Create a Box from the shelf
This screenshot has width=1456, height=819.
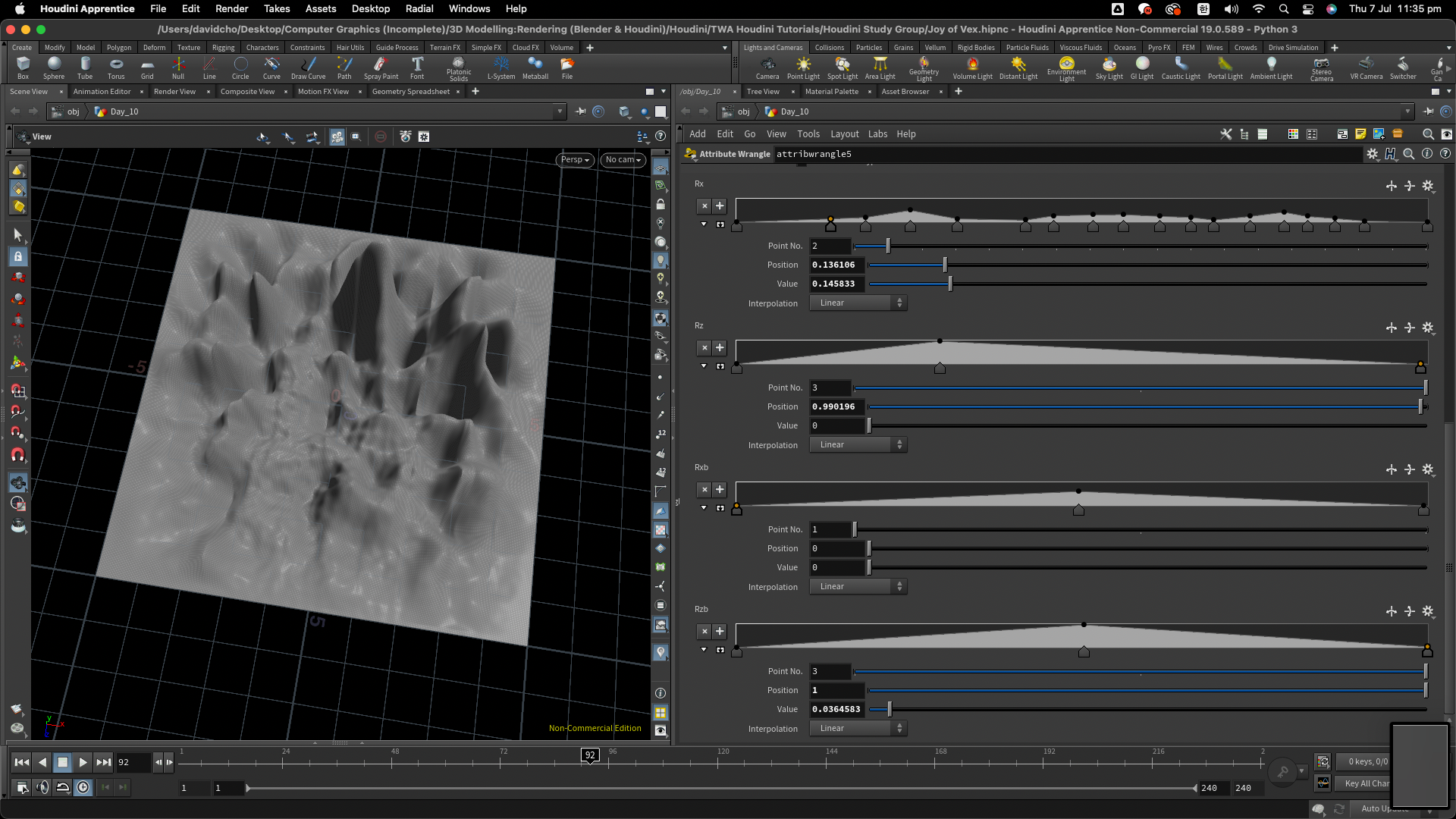23,67
